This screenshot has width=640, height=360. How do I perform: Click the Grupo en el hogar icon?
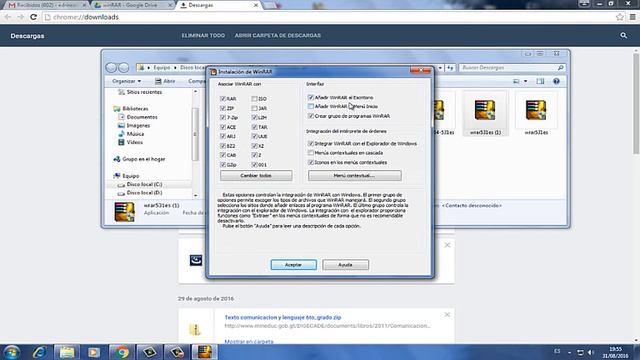pyautogui.click(x=117, y=159)
